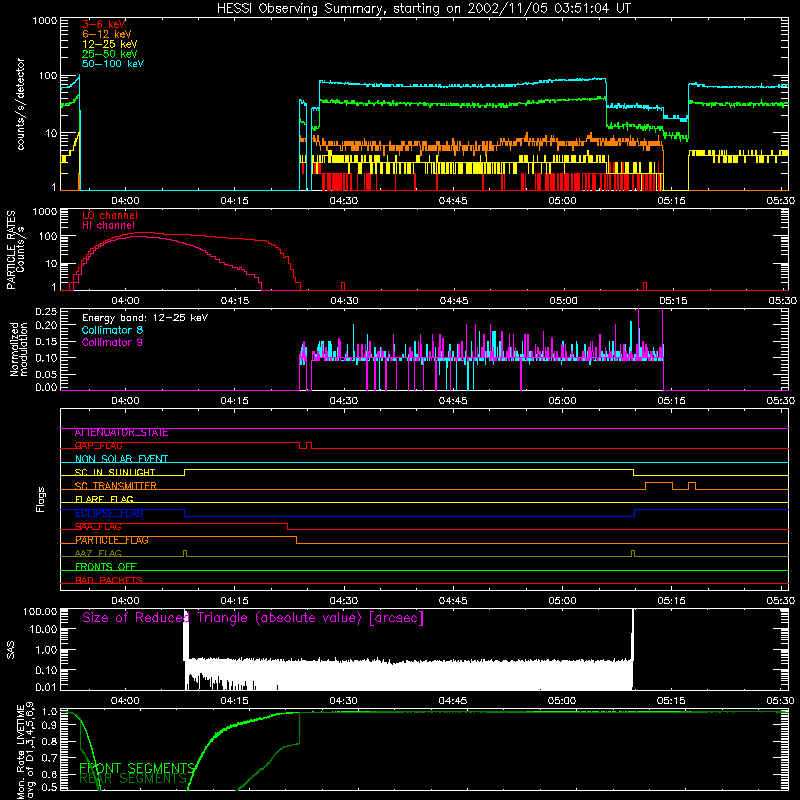The height and width of the screenshot is (800, 800).
Task: Select the green '25-50 keV' legend label
Action: click(109, 54)
